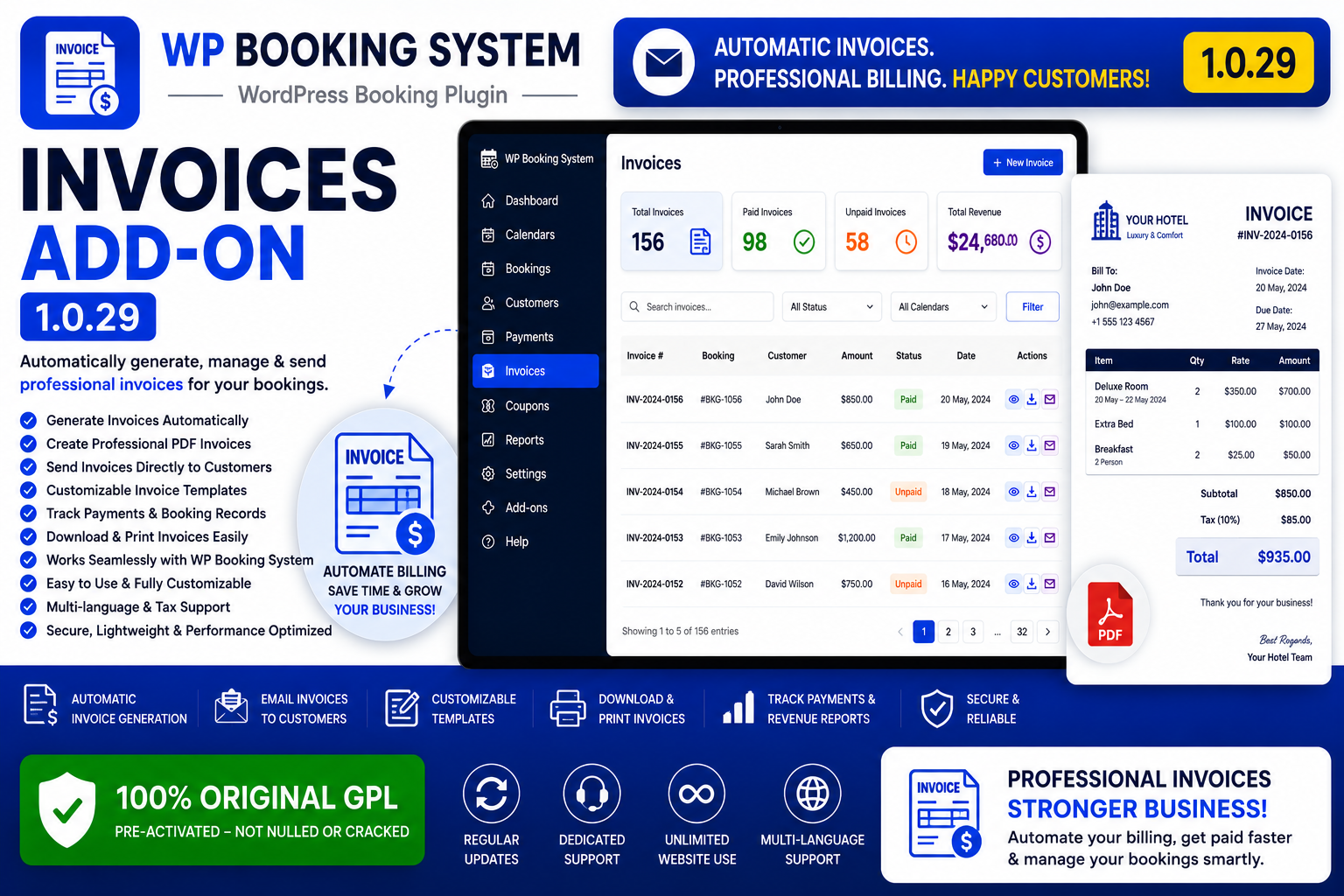The width and height of the screenshot is (1344, 896).
Task: Select pagination page 3
Action: tap(973, 632)
